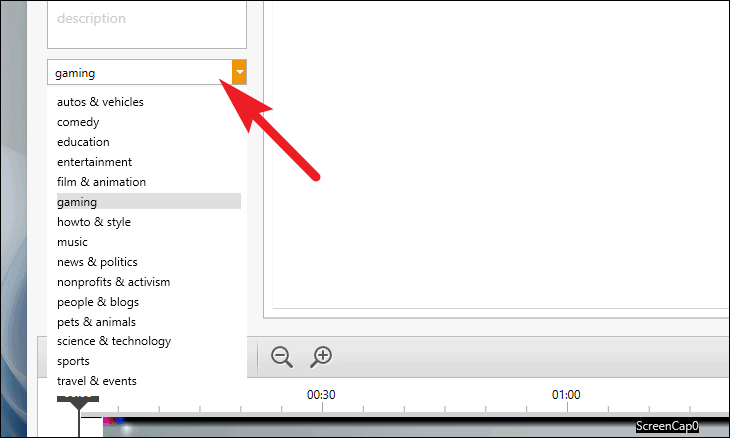Select howto & style category

[94, 222]
